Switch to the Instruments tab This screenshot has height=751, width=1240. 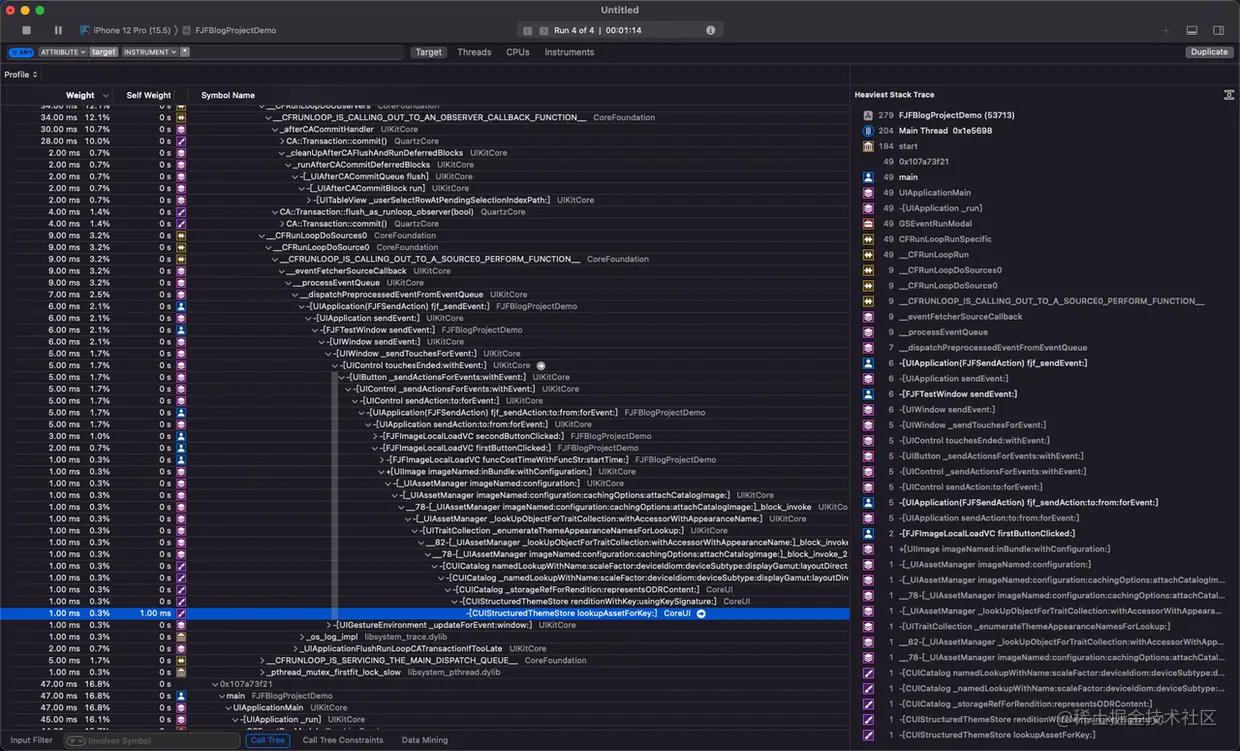pyautogui.click(x=569, y=52)
